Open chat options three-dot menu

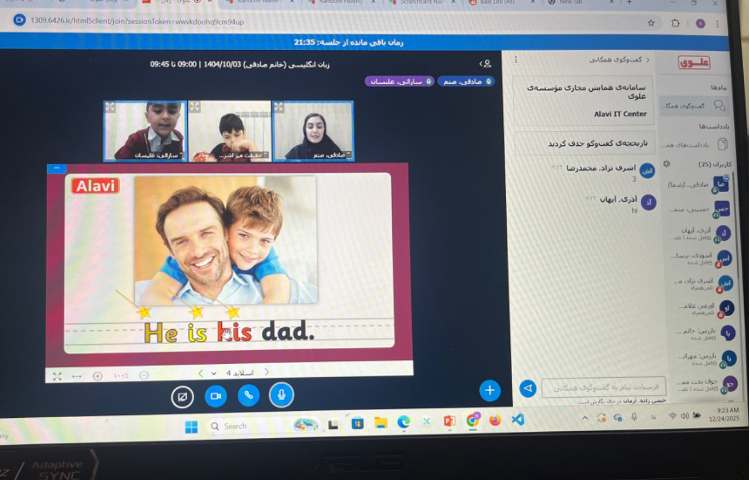click(516, 60)
